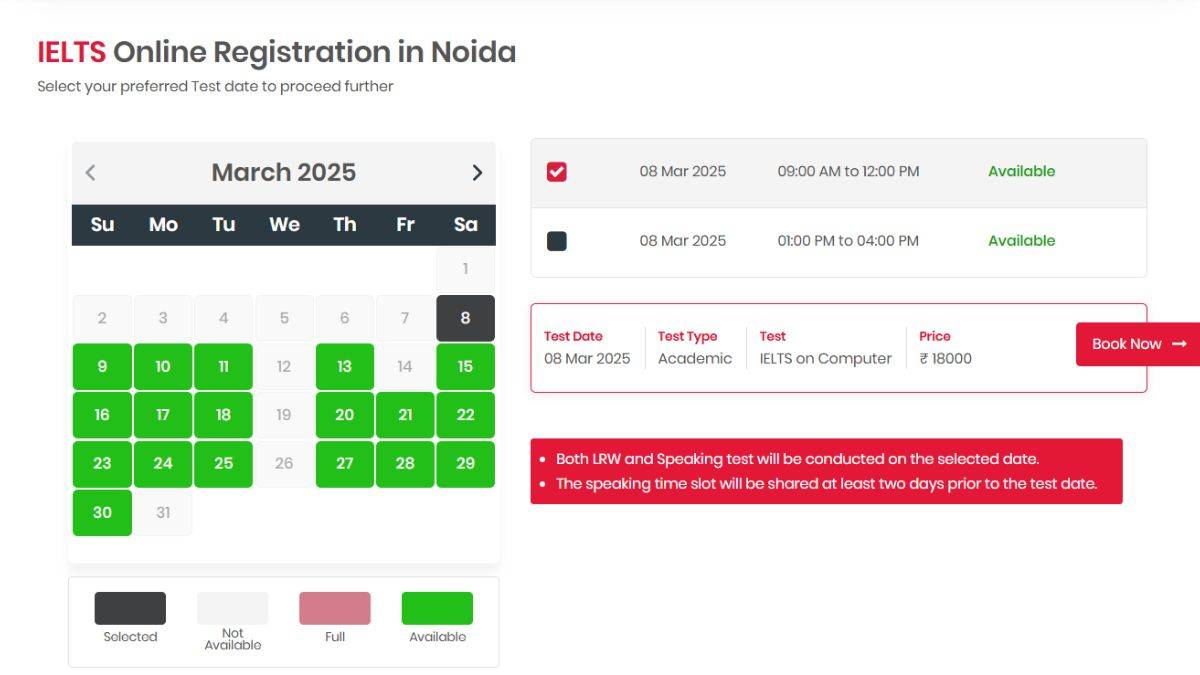
Task: Click Available status for the morning slot
Action: coord(1021,170)
